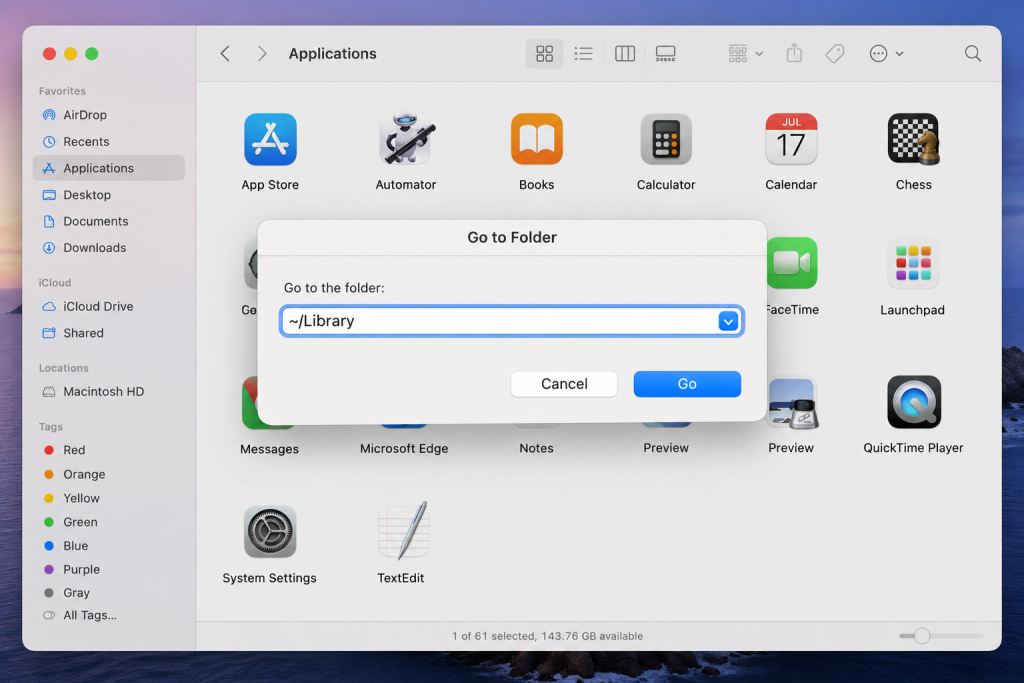Select the TextEdit app icon
The height and width of the screenshot is (683, 1024).
[x=403, y=530]
